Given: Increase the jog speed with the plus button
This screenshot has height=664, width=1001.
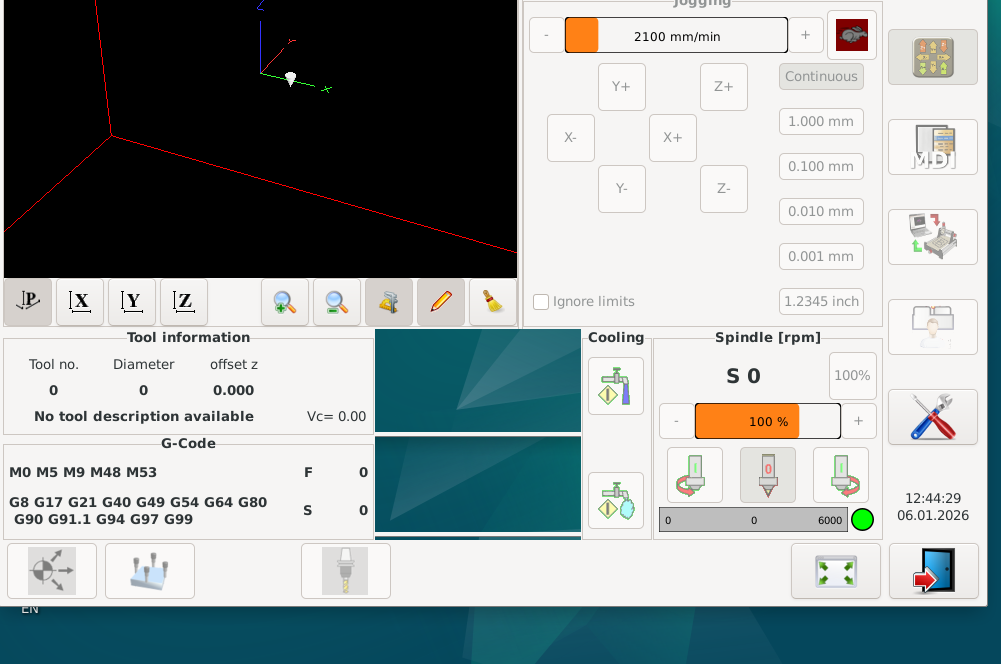Looking at the screenshot, I should click(806, 35).
